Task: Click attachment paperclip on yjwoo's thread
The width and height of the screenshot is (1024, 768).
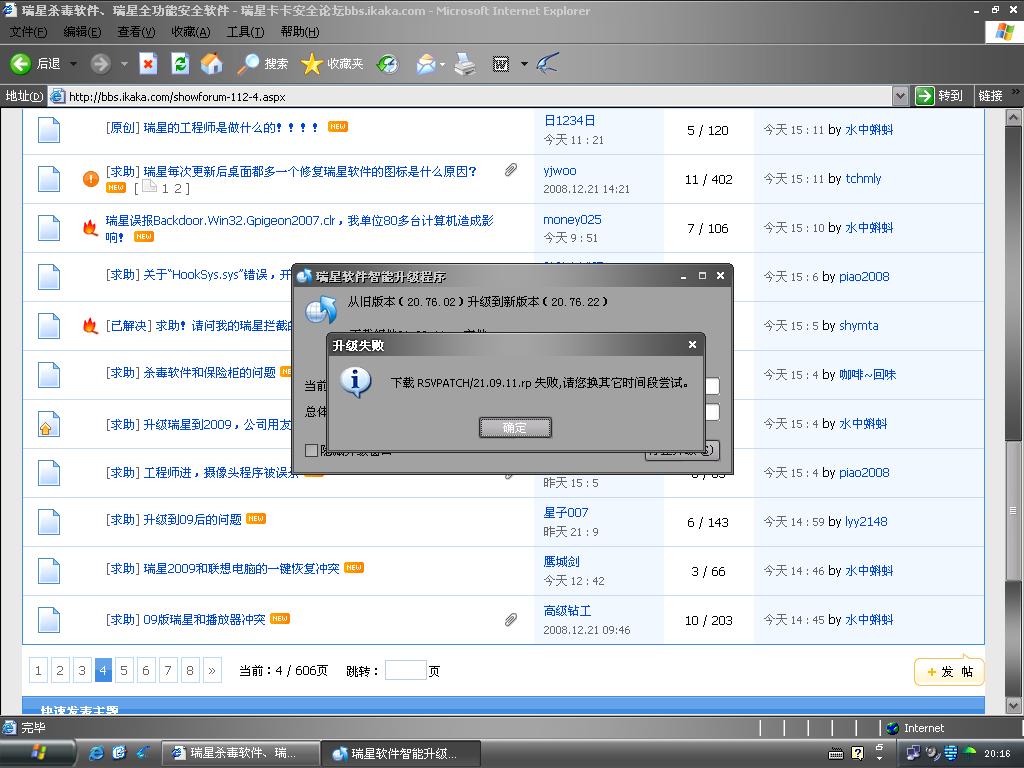Action: pyautogui.click(x=511, y=170)
